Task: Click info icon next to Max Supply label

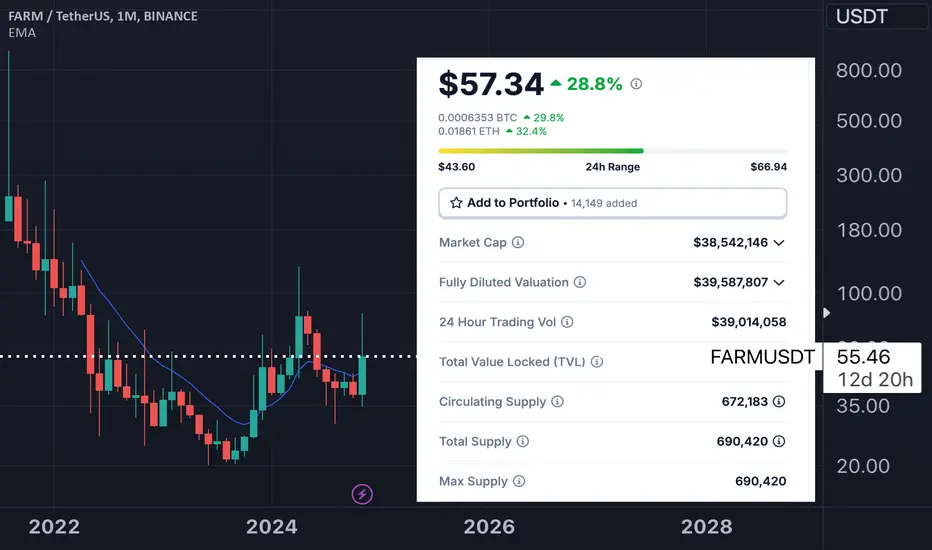Action: [x=519, y=481]
